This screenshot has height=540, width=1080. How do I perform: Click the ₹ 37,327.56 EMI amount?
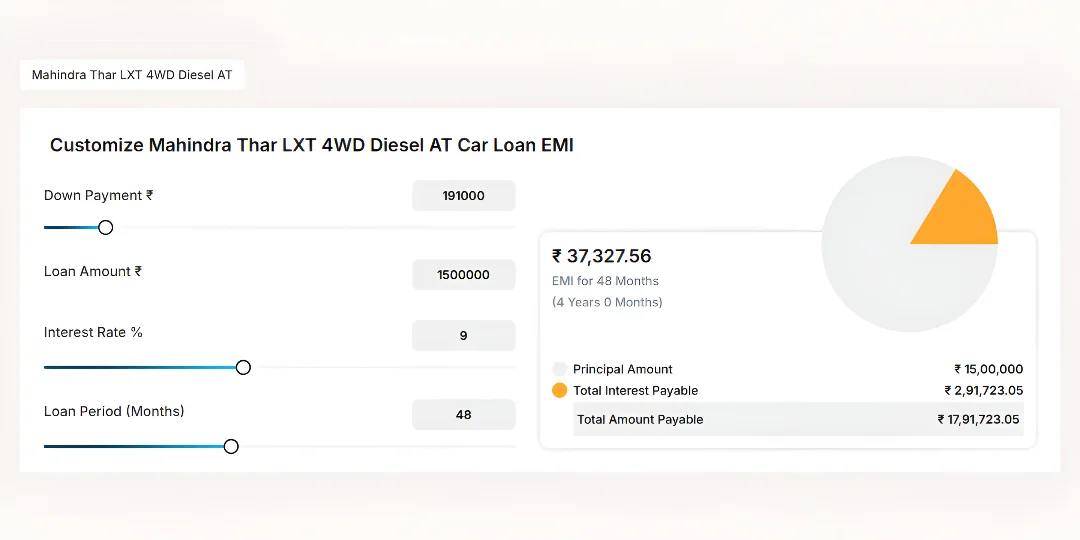point(602,257)
